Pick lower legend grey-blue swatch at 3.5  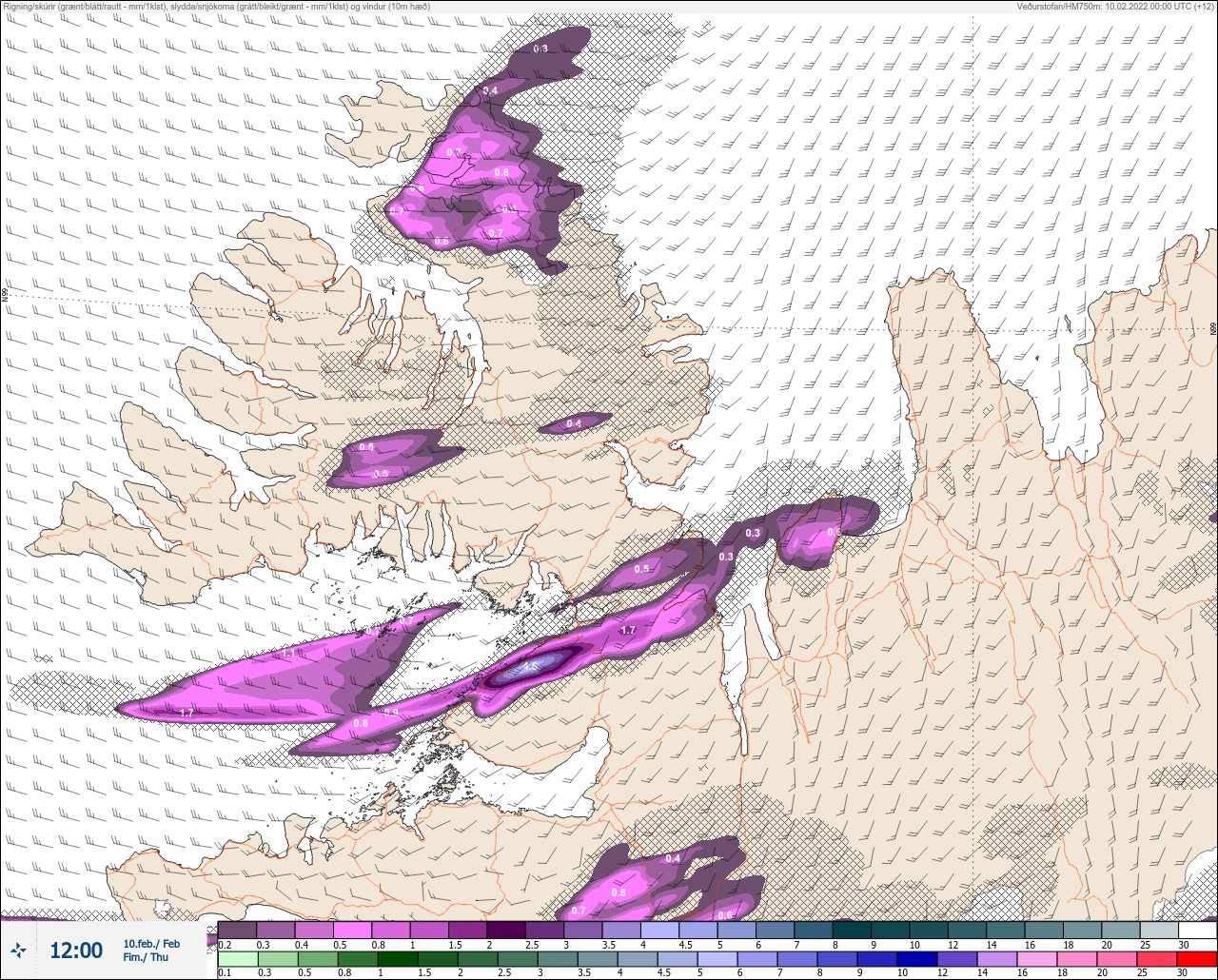[x=596, y=959]
